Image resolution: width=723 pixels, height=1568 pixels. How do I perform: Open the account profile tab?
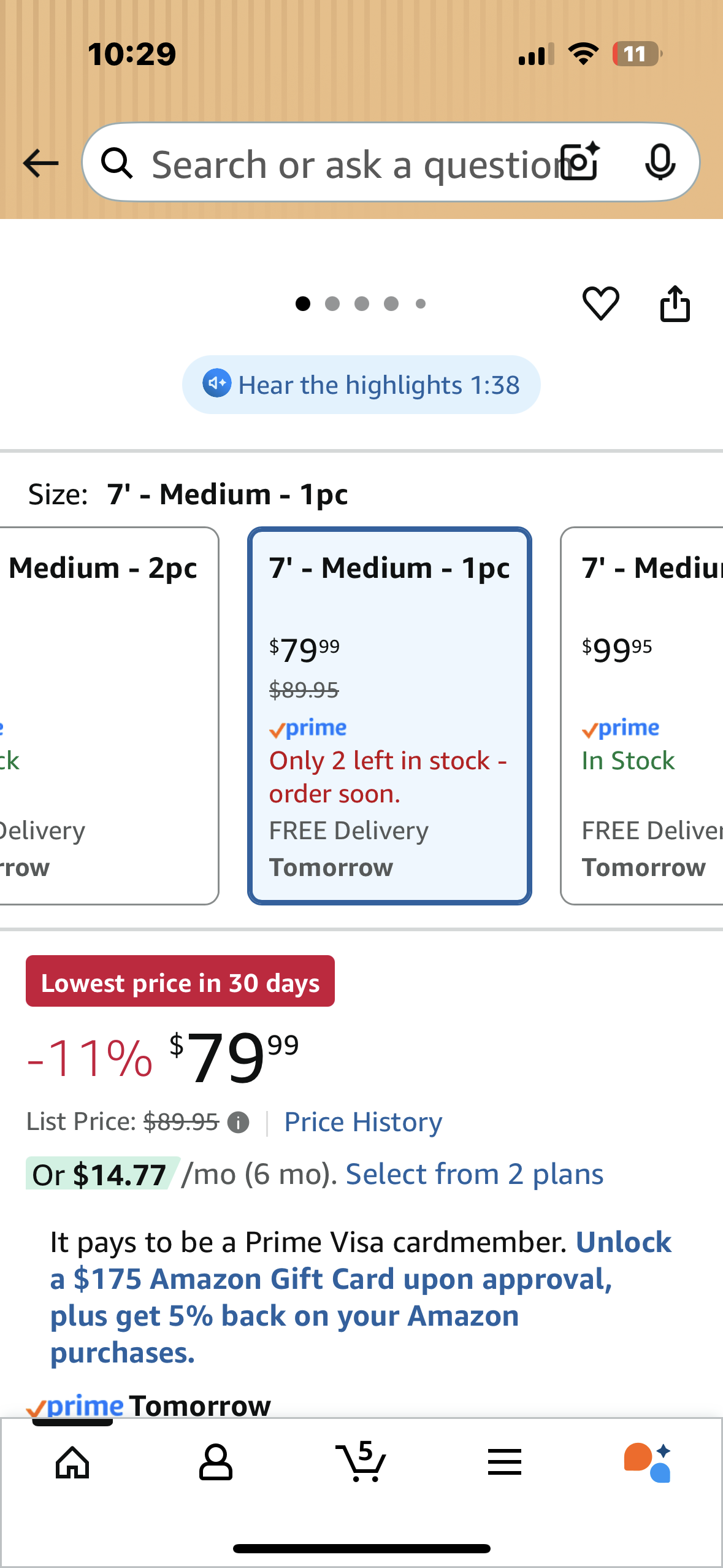[216, 1462]
